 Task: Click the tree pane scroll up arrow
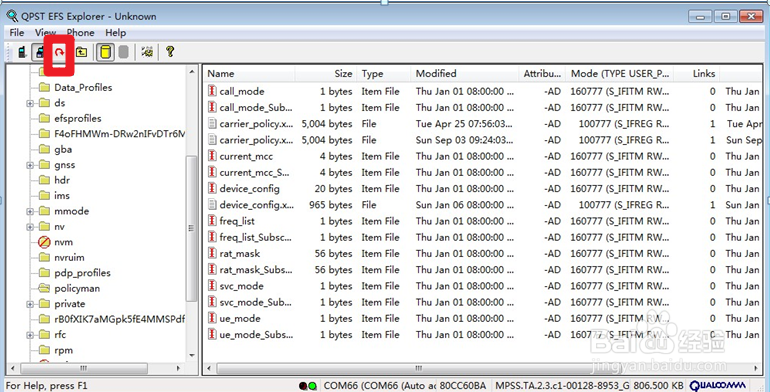click(x=192, y=72)
